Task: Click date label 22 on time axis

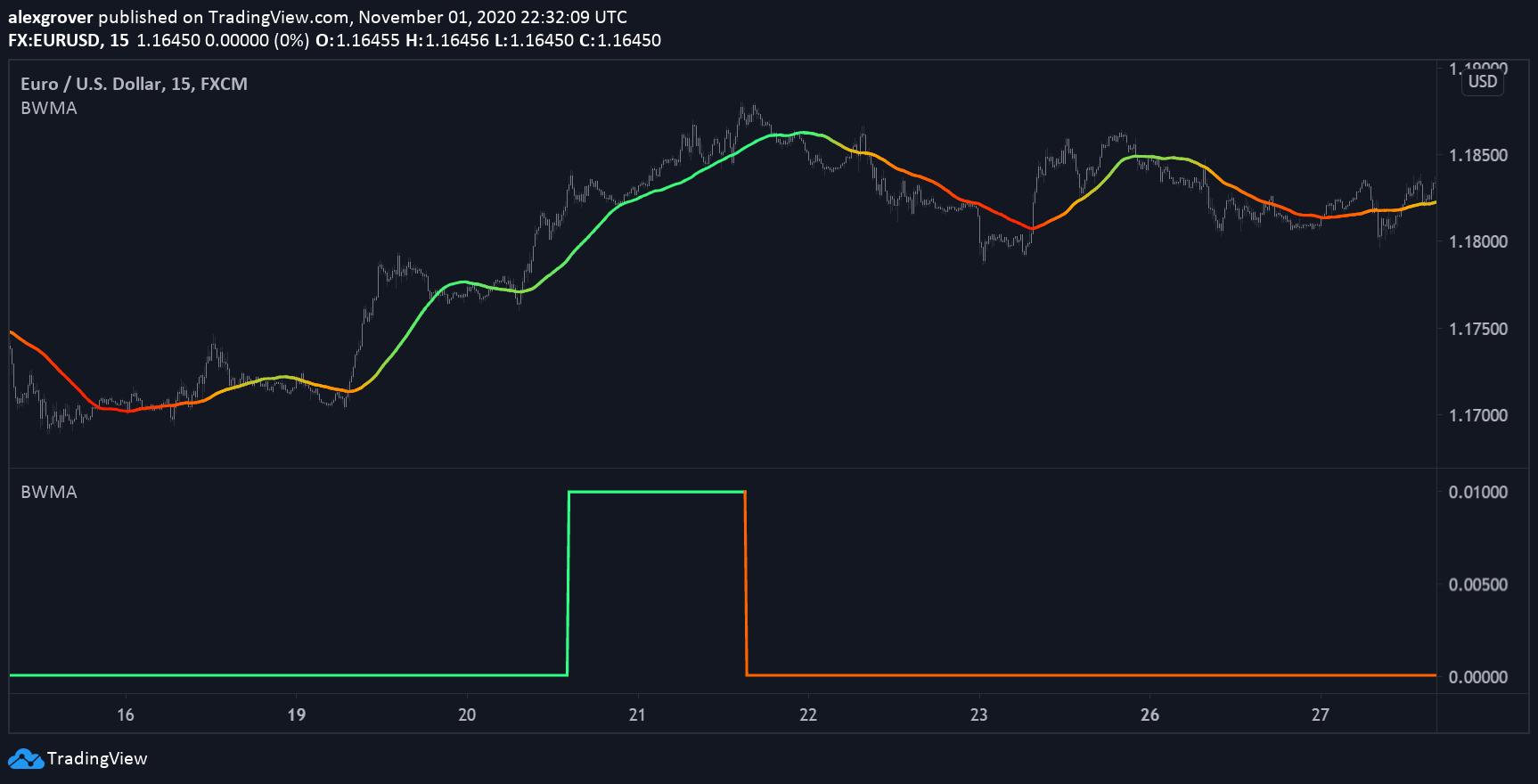Action: coord(808,715)
